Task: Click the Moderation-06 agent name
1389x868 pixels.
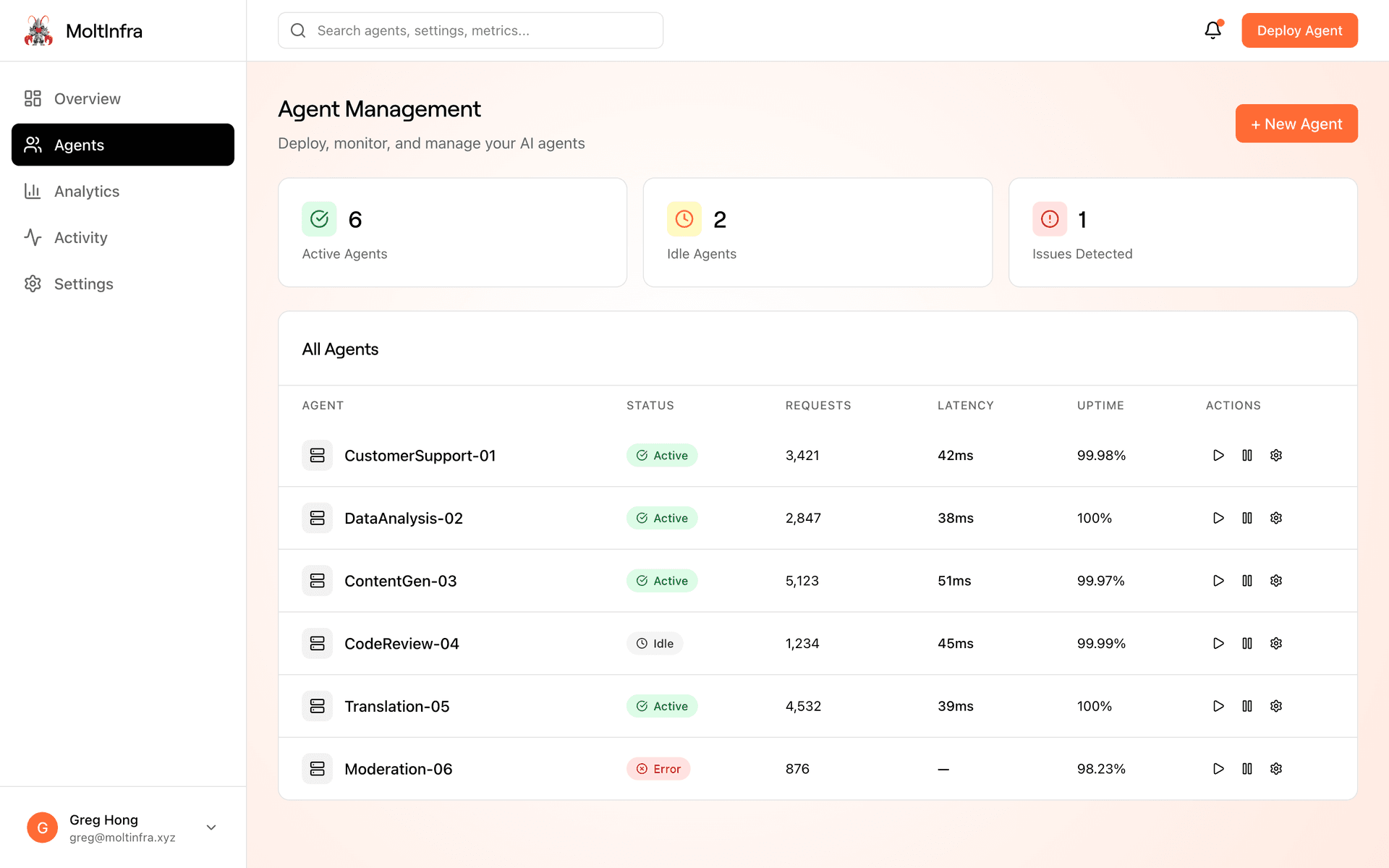Action: [x=399, y=769]
